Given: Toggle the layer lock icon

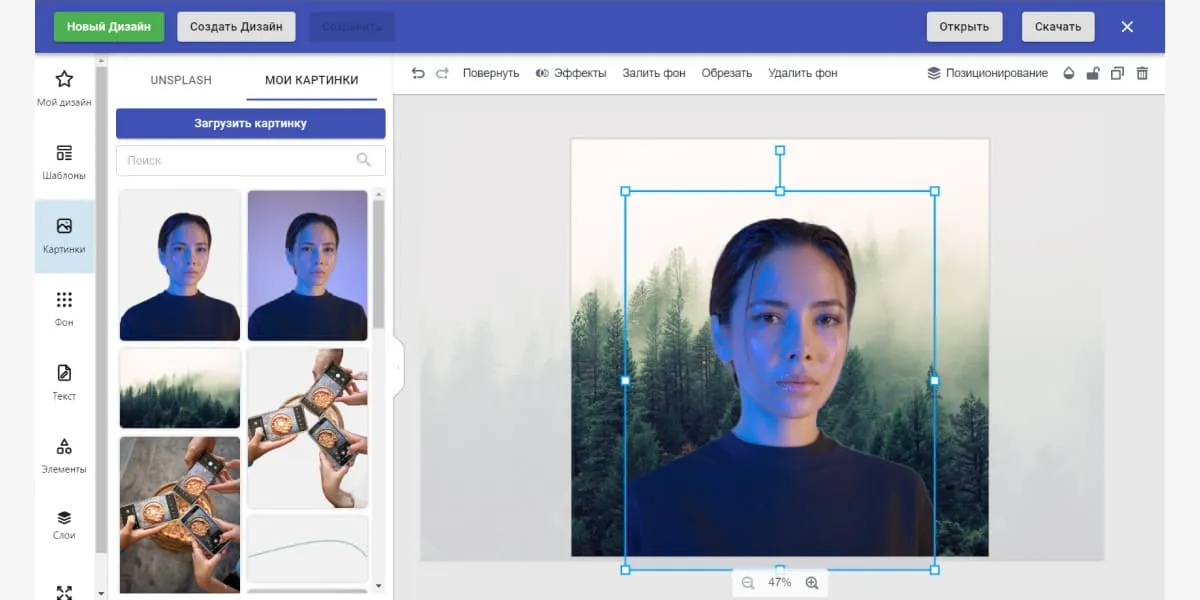Looking at the screenshot, I should [x=1093, y=73].
